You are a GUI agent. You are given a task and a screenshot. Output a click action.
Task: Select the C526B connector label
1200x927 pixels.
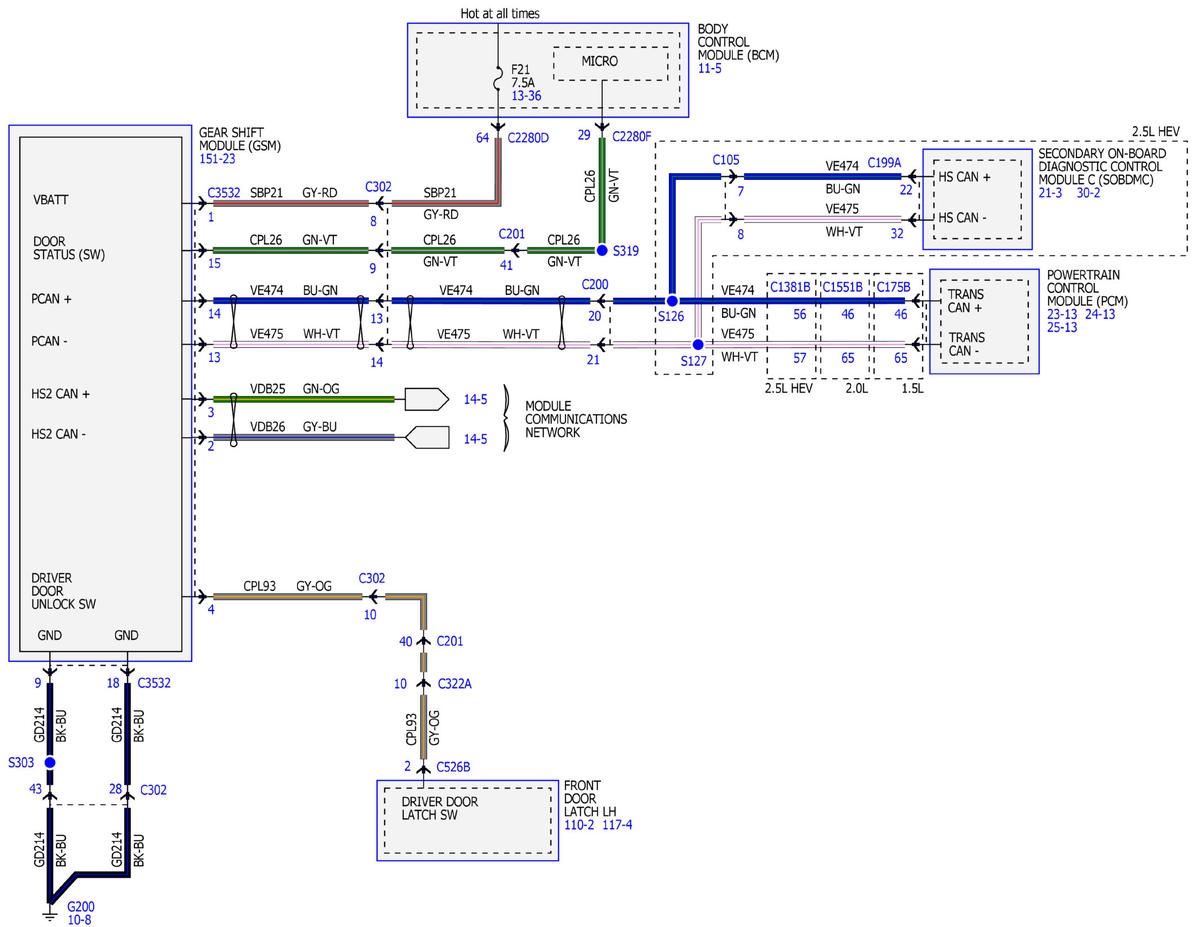(453, 767)
